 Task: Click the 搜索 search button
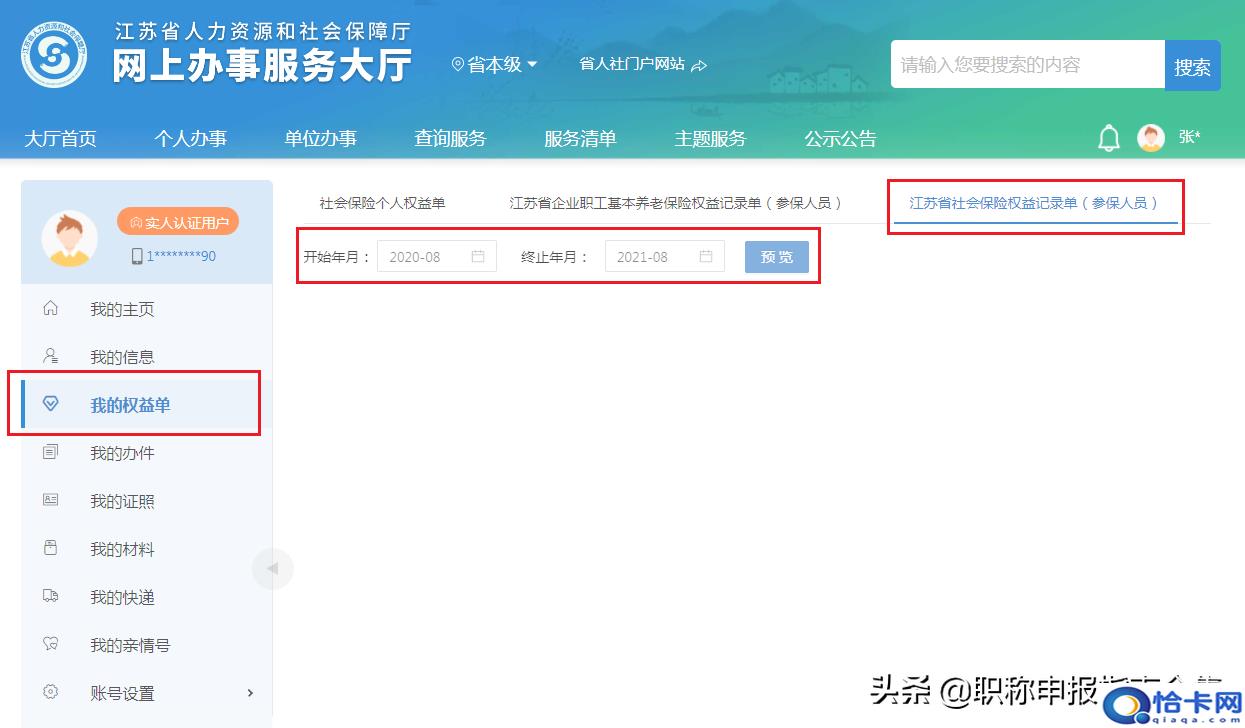[x=1192, y=66]
